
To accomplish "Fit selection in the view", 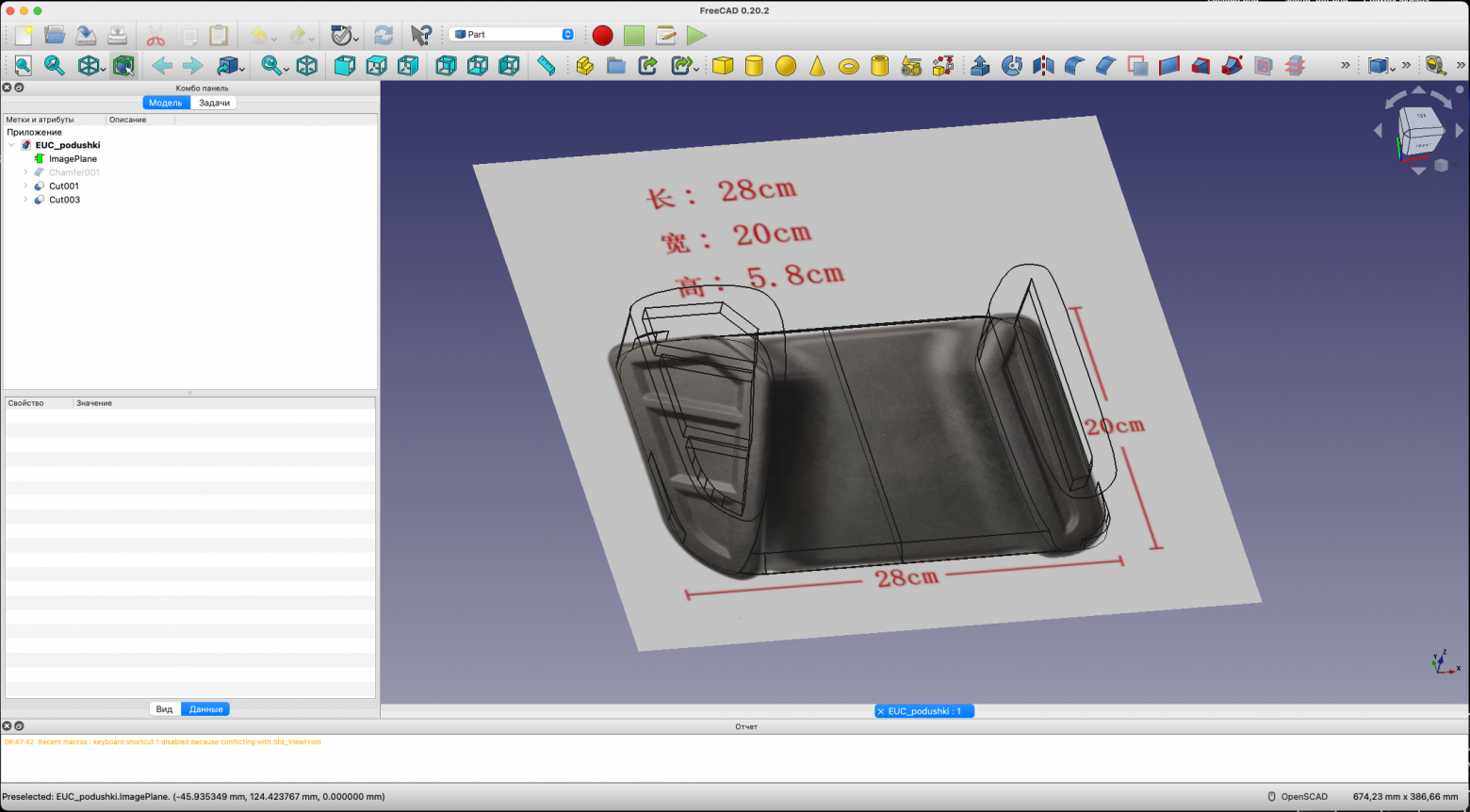I will 55,65.
